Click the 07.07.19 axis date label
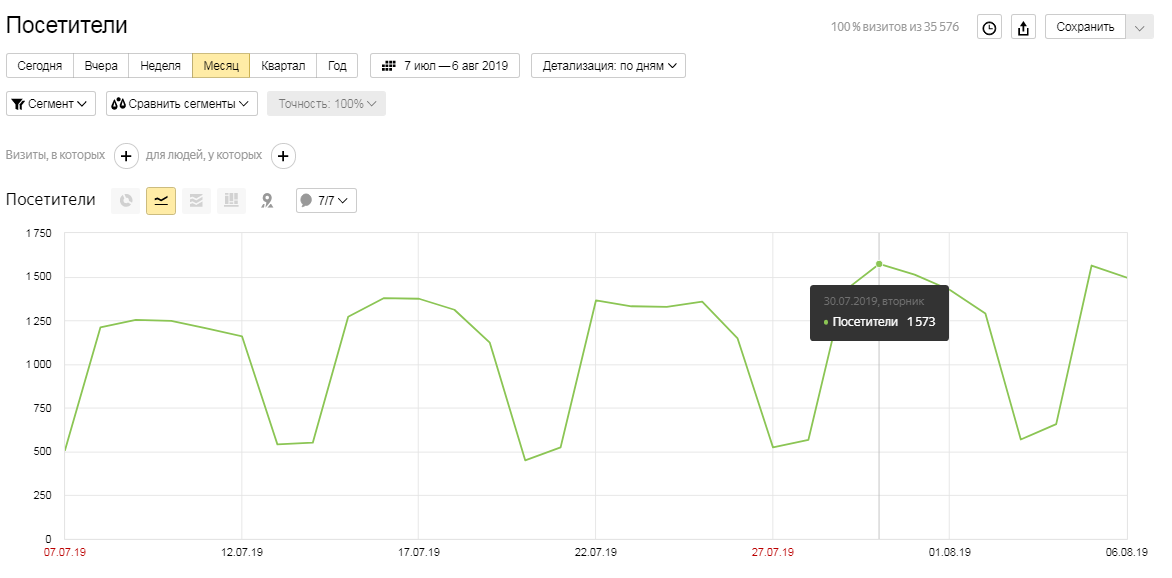Screen dimensions: 1172x578 (x=65, y=553)
